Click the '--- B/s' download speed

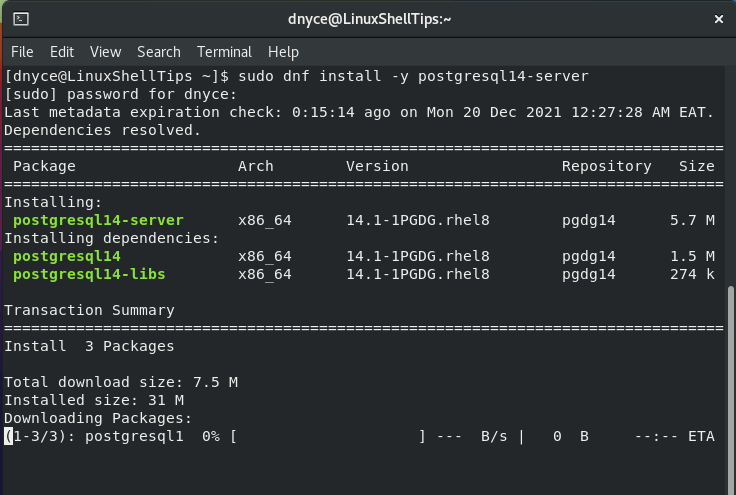(x=472, y=436)
